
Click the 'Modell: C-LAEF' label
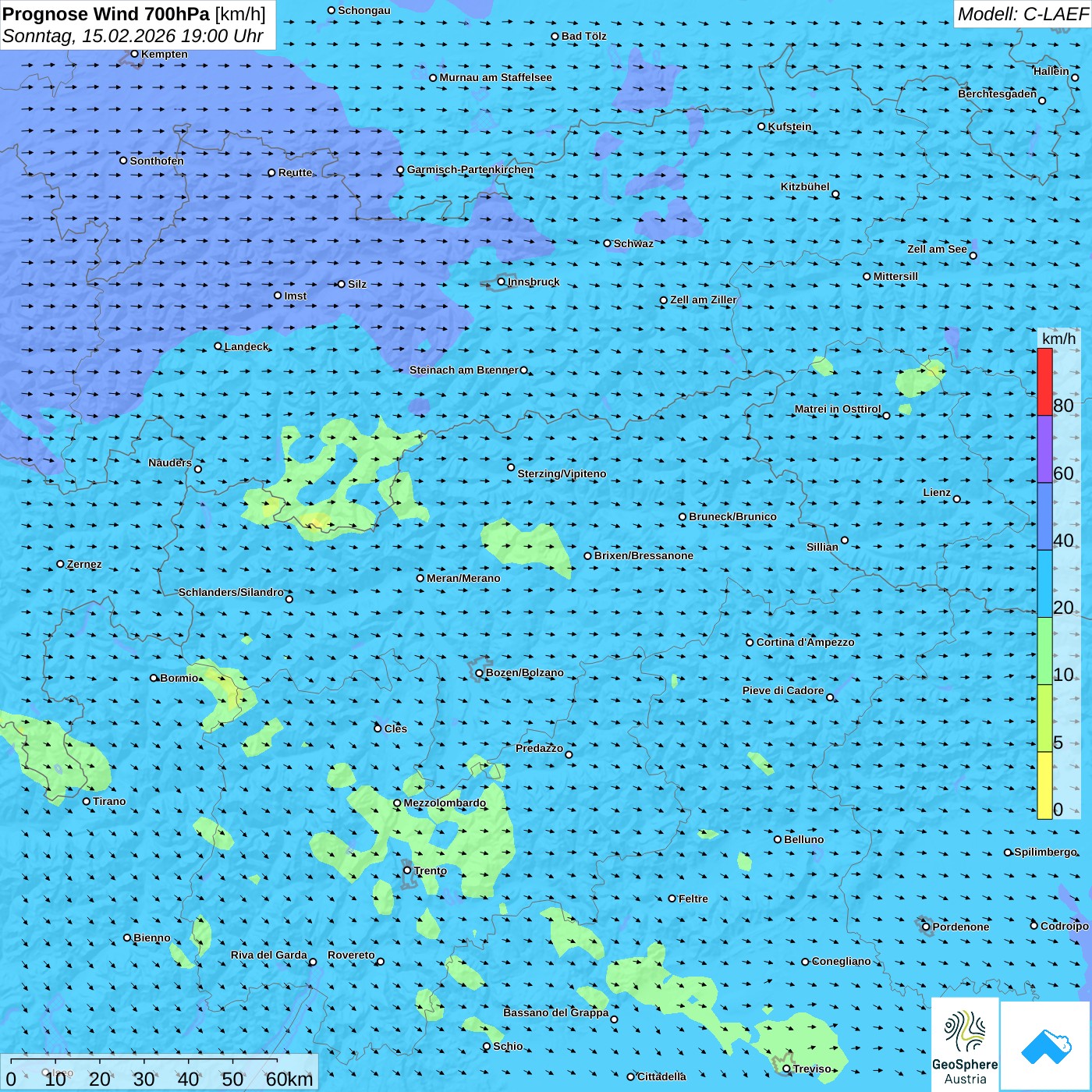1023,14
